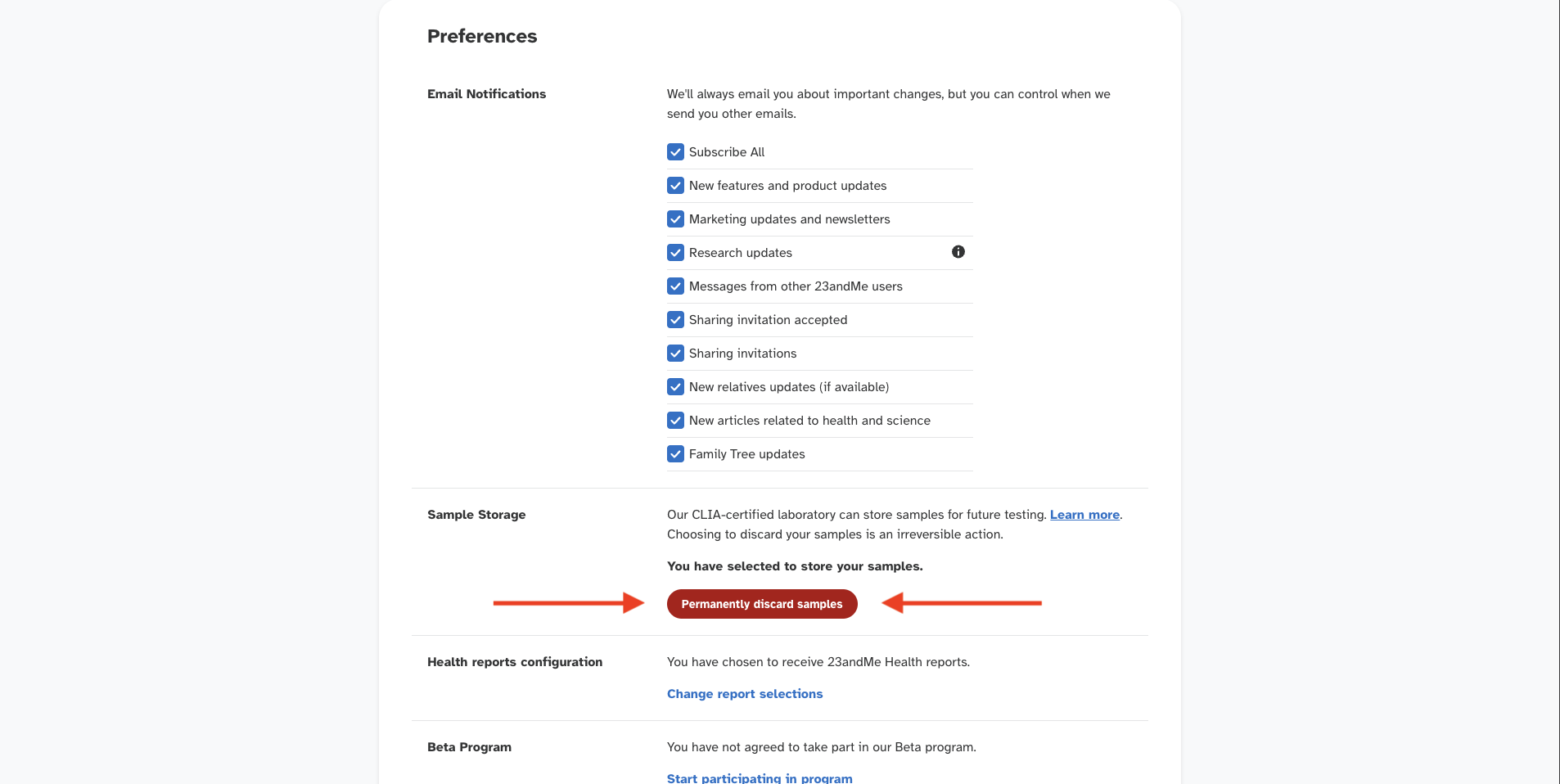Uncheck New articles related to health and science
The height and width of the screenshot is (784, 1560).
click(x=675, y=421)
